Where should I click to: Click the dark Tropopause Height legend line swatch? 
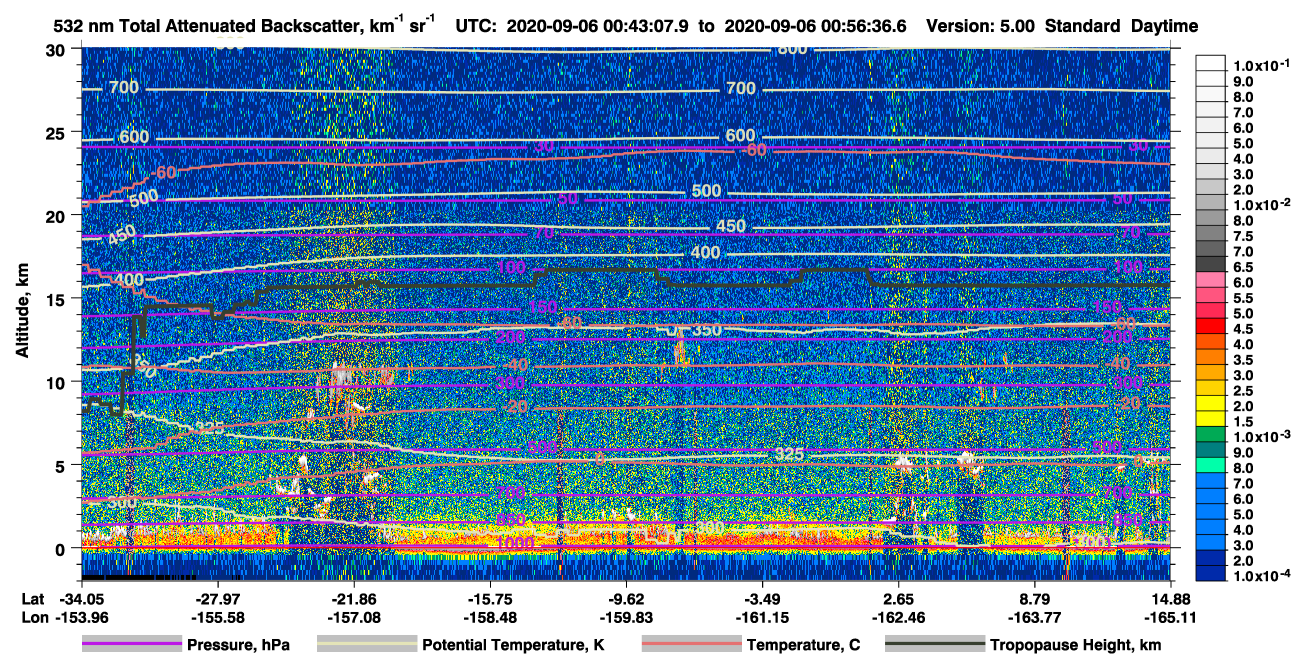[934, 645]
